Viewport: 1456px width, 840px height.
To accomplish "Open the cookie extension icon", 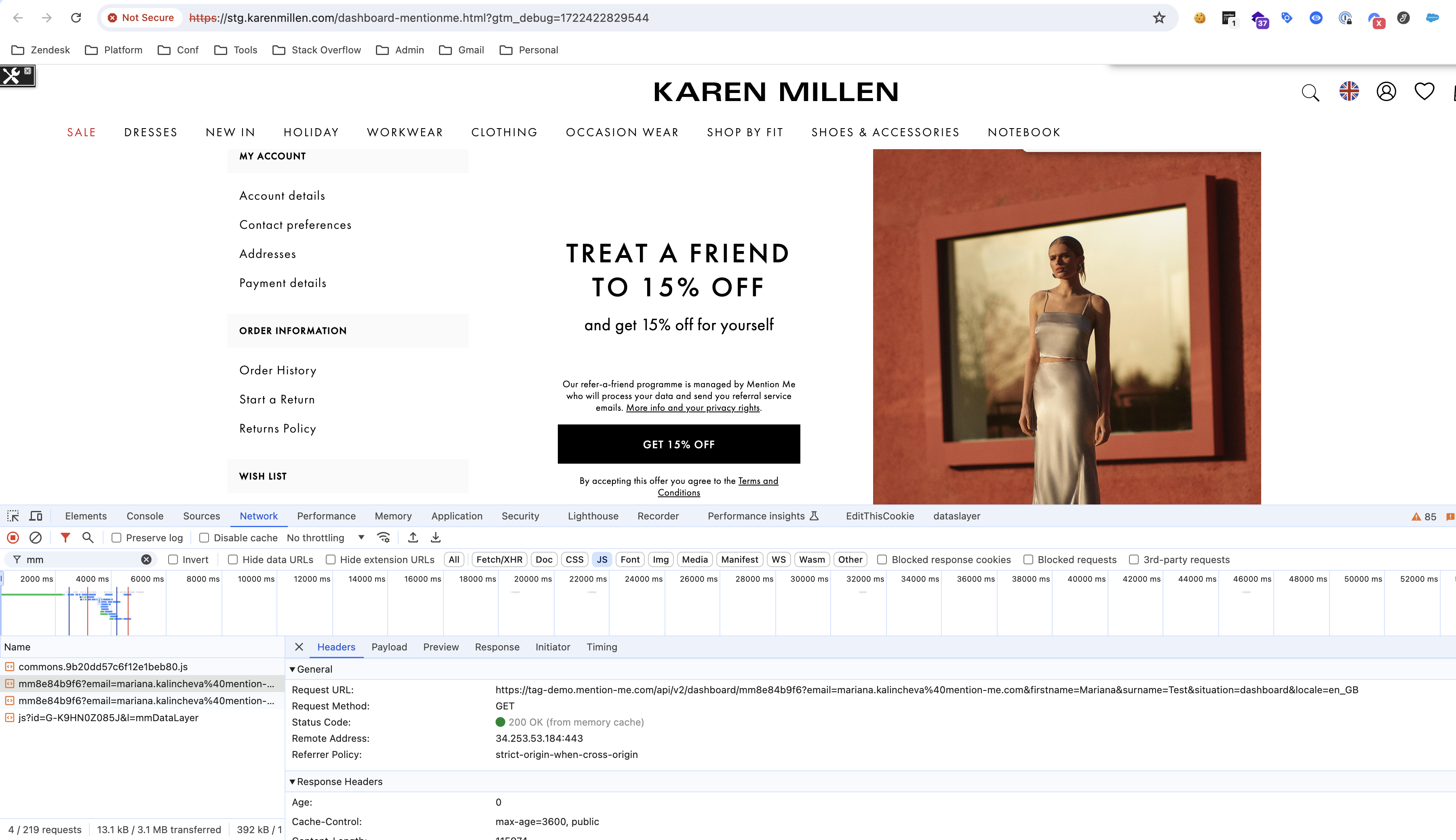I will click(1200, 18).
